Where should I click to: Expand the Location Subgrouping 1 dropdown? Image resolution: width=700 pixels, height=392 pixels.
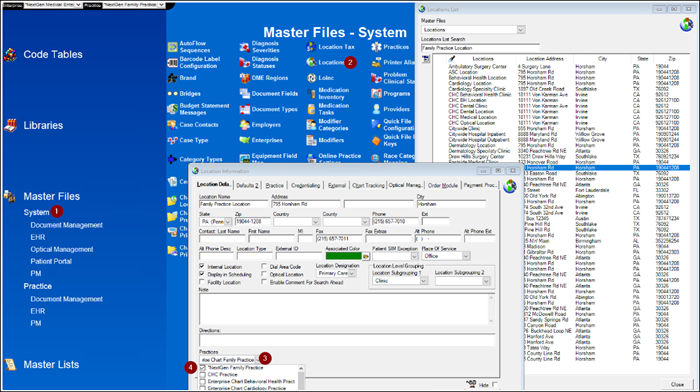(x=424, y=281)
